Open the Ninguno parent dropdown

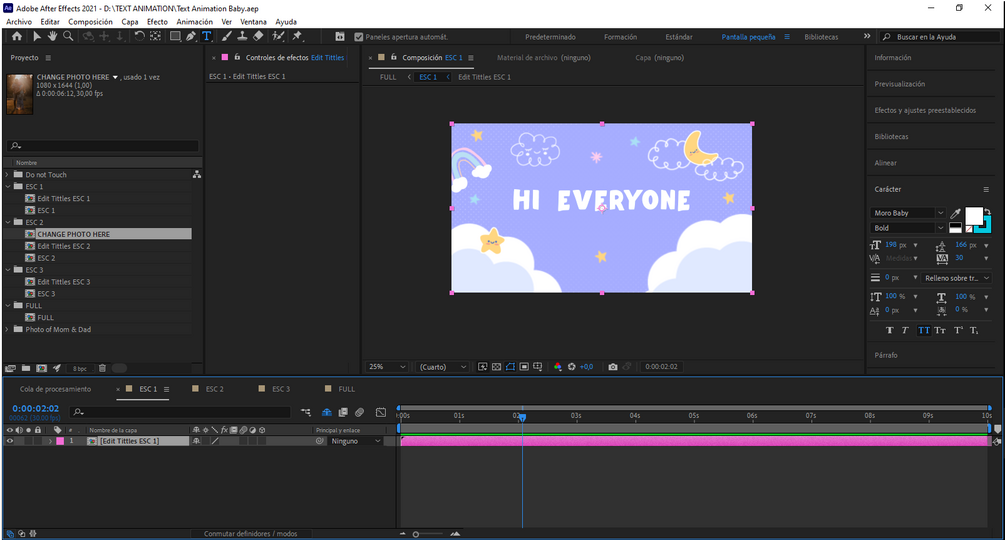[356, 441]
